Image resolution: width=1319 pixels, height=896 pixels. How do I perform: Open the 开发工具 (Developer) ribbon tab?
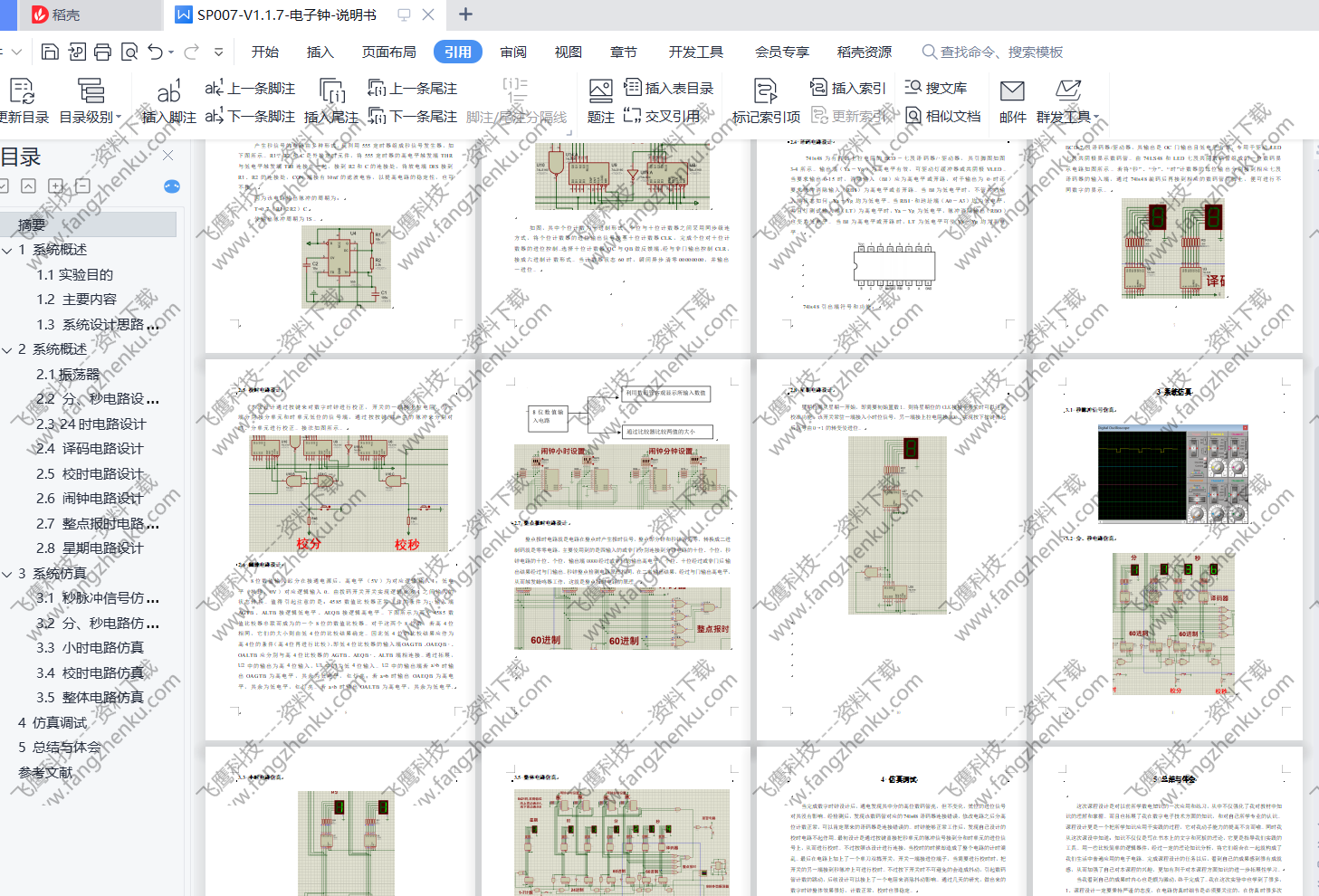(x=696, y=52)
